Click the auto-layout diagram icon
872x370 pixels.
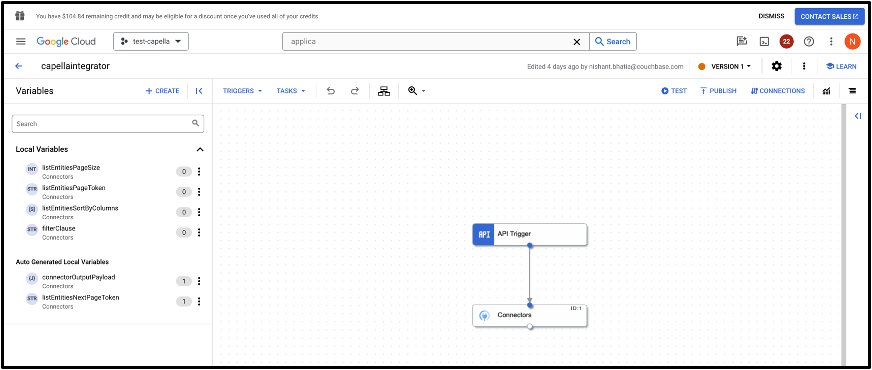tap(384, 91)
